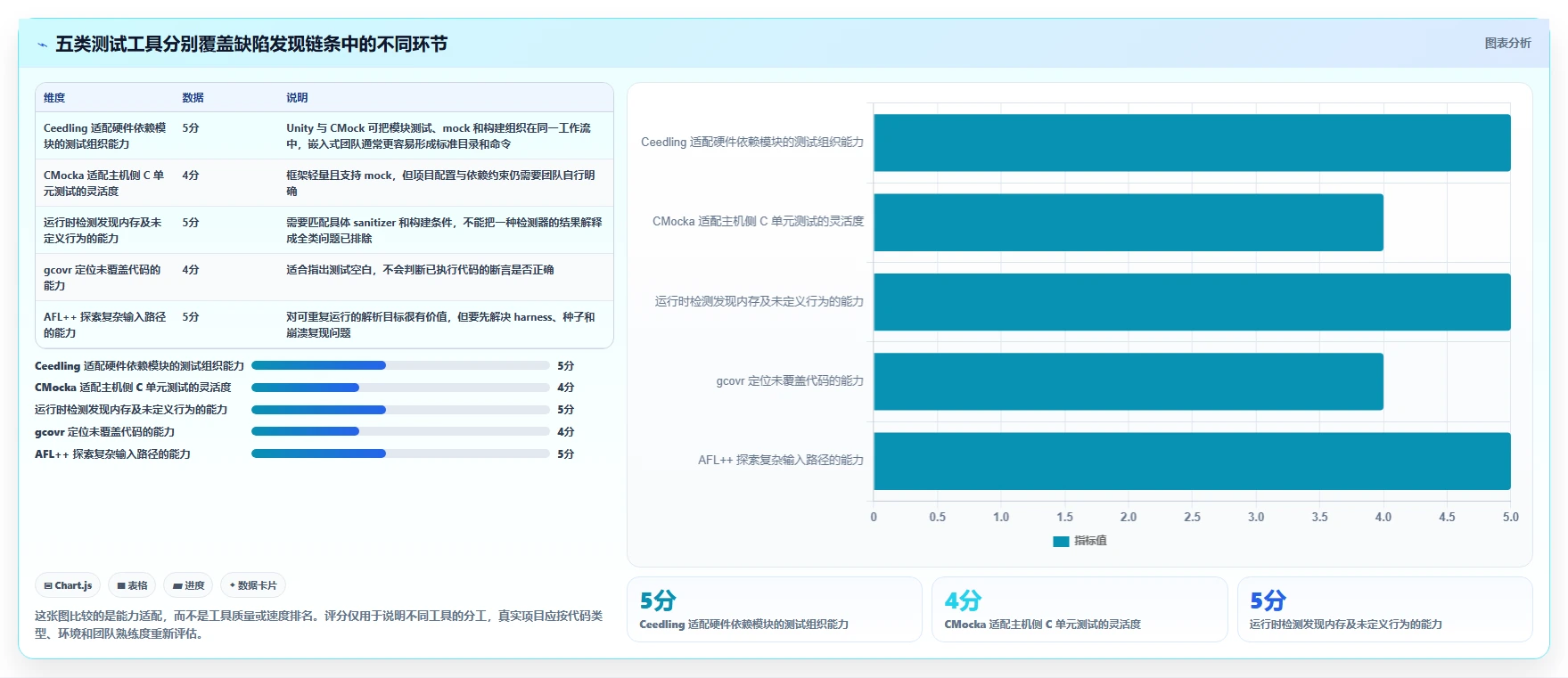Click the CMocka y-axis label in chart
This screenshot has width=1568, height=678.
pyautogui.click(x=759, y=222)
